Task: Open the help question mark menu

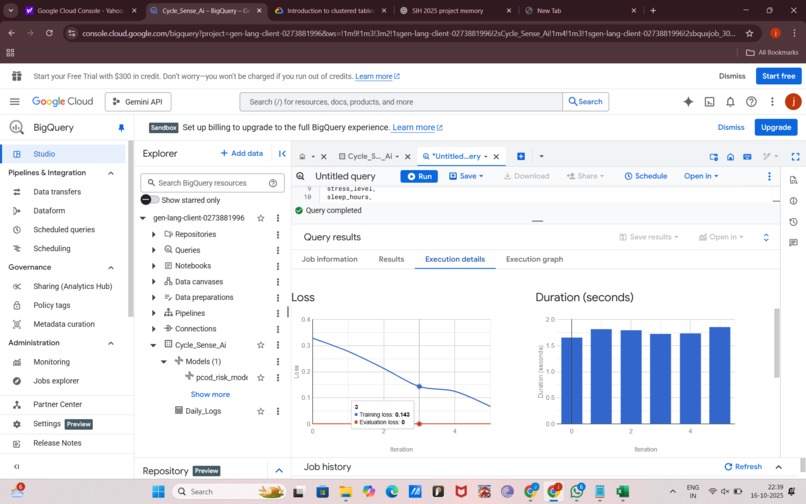Action: [751, 102]
